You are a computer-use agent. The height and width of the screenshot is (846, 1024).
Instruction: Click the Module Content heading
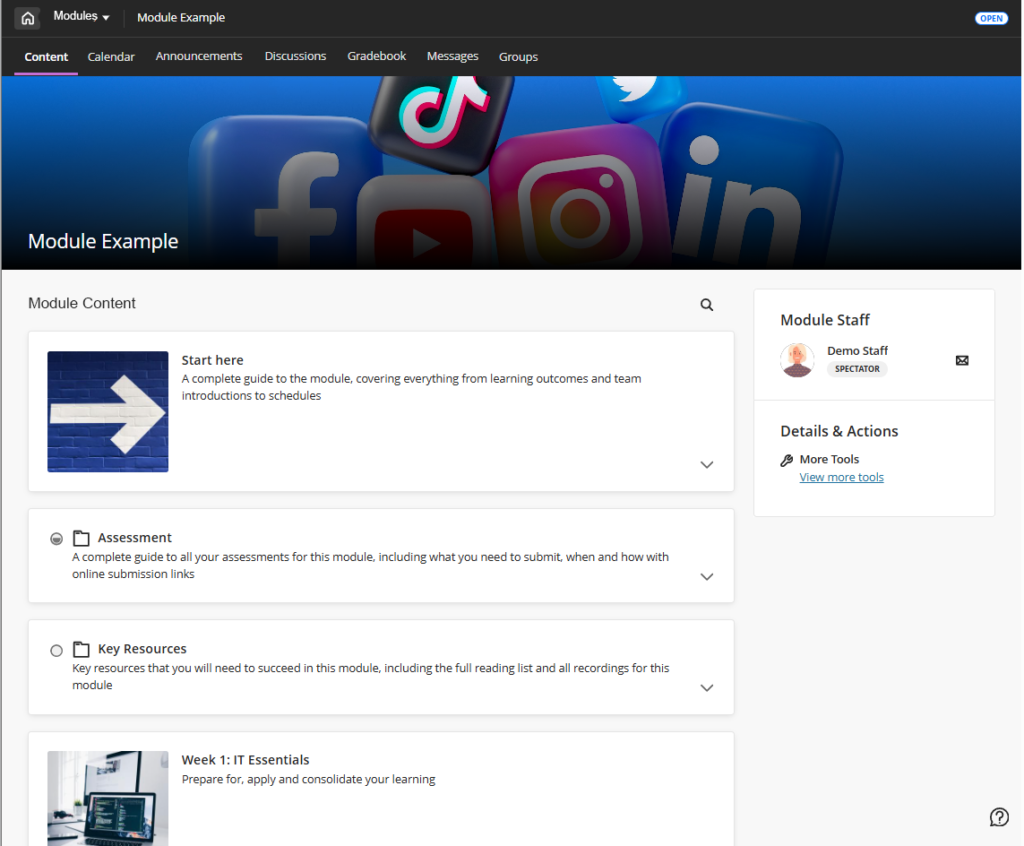point(82,303)
